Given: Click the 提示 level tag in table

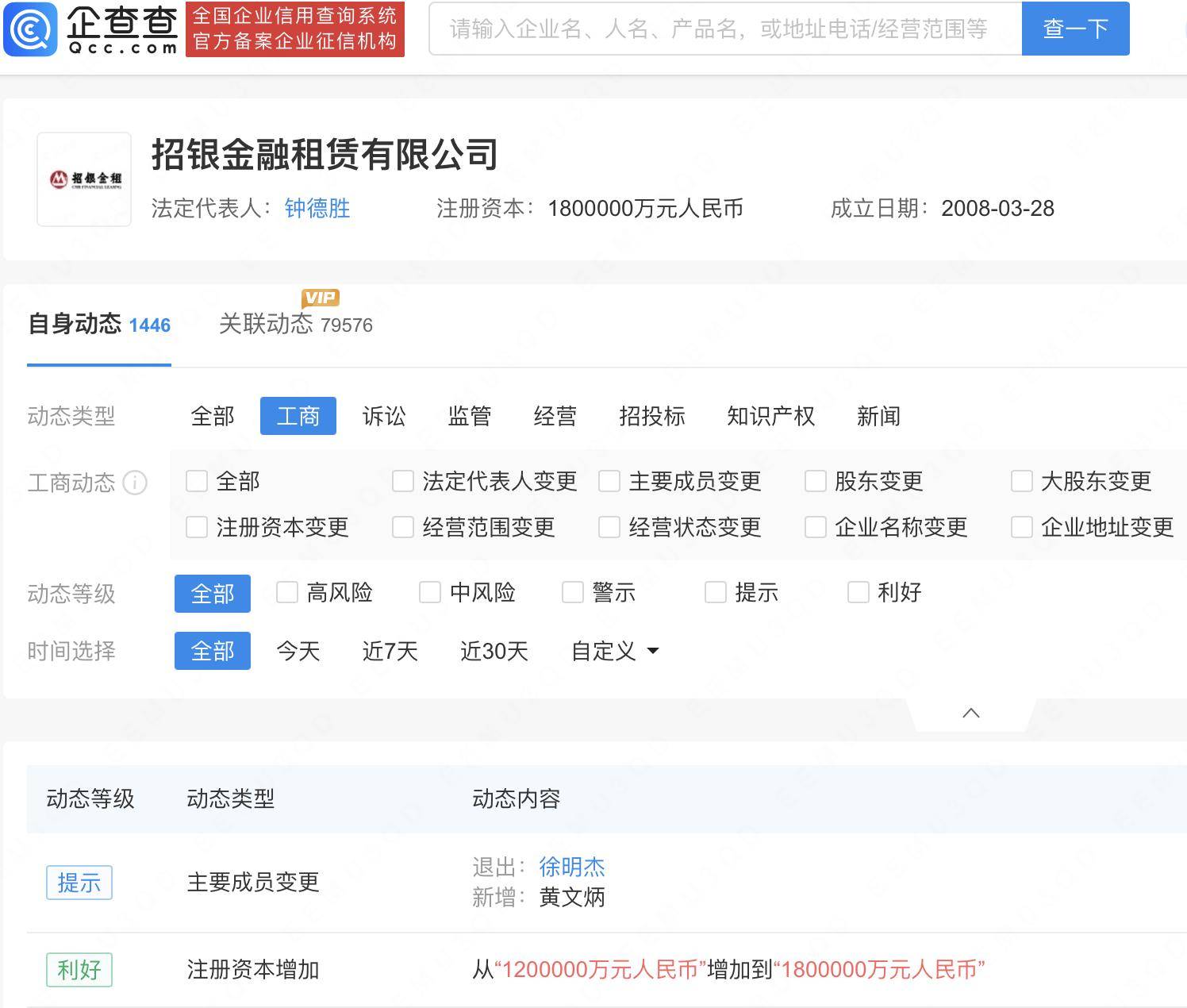Looking at the screenshot, I should tap(79, 883).
